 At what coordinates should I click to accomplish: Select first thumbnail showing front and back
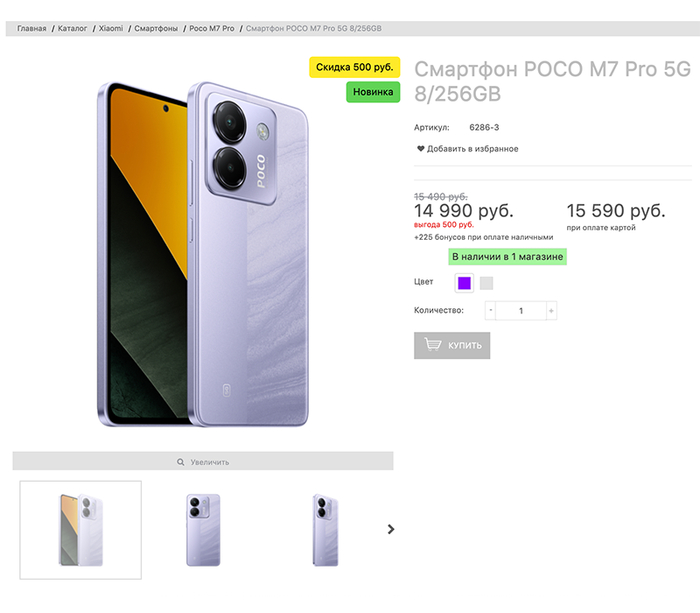81,530
